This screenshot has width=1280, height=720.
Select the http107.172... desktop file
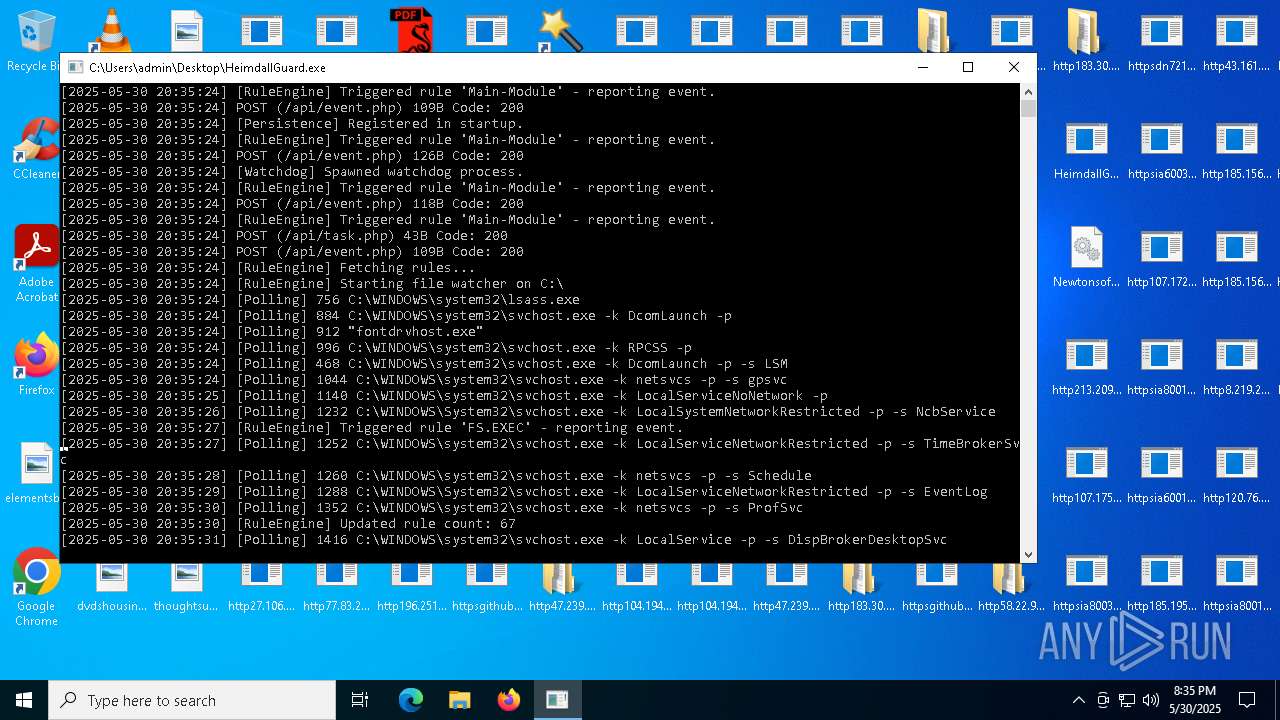point(1161,258)
